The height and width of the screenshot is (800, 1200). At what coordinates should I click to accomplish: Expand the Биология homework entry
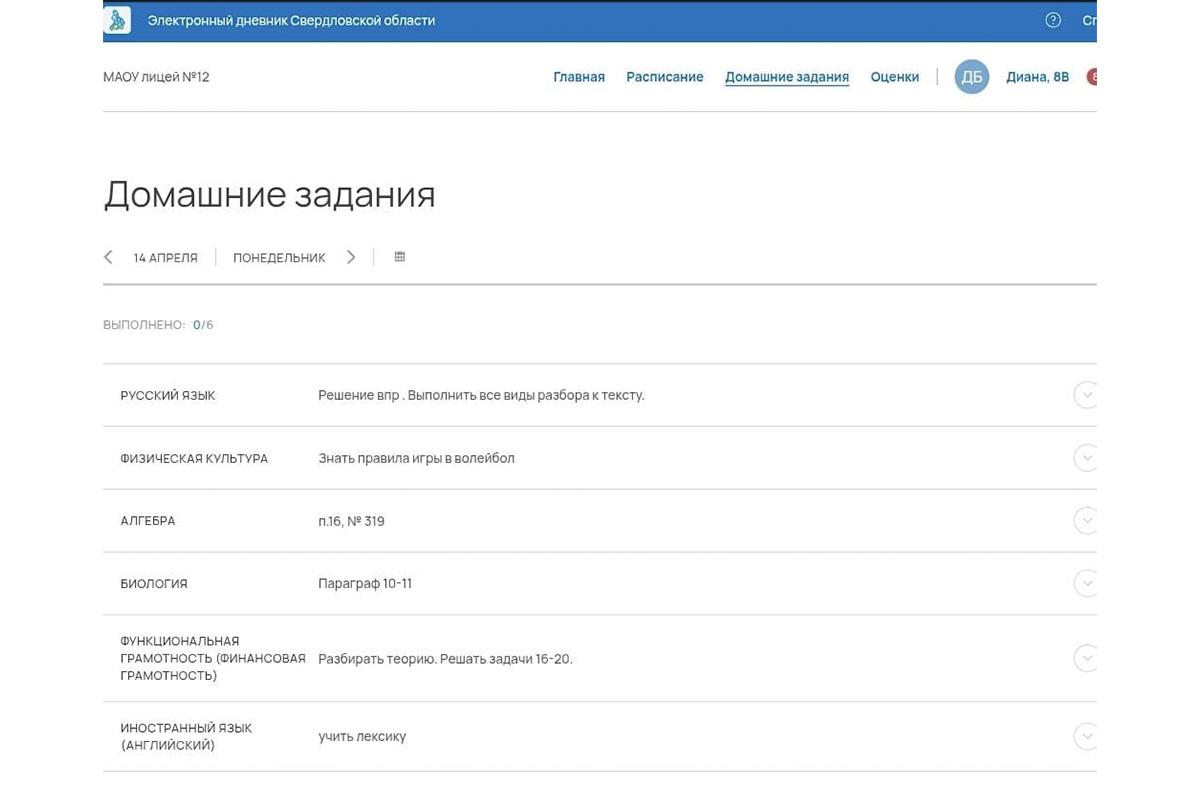[1086, 583]
